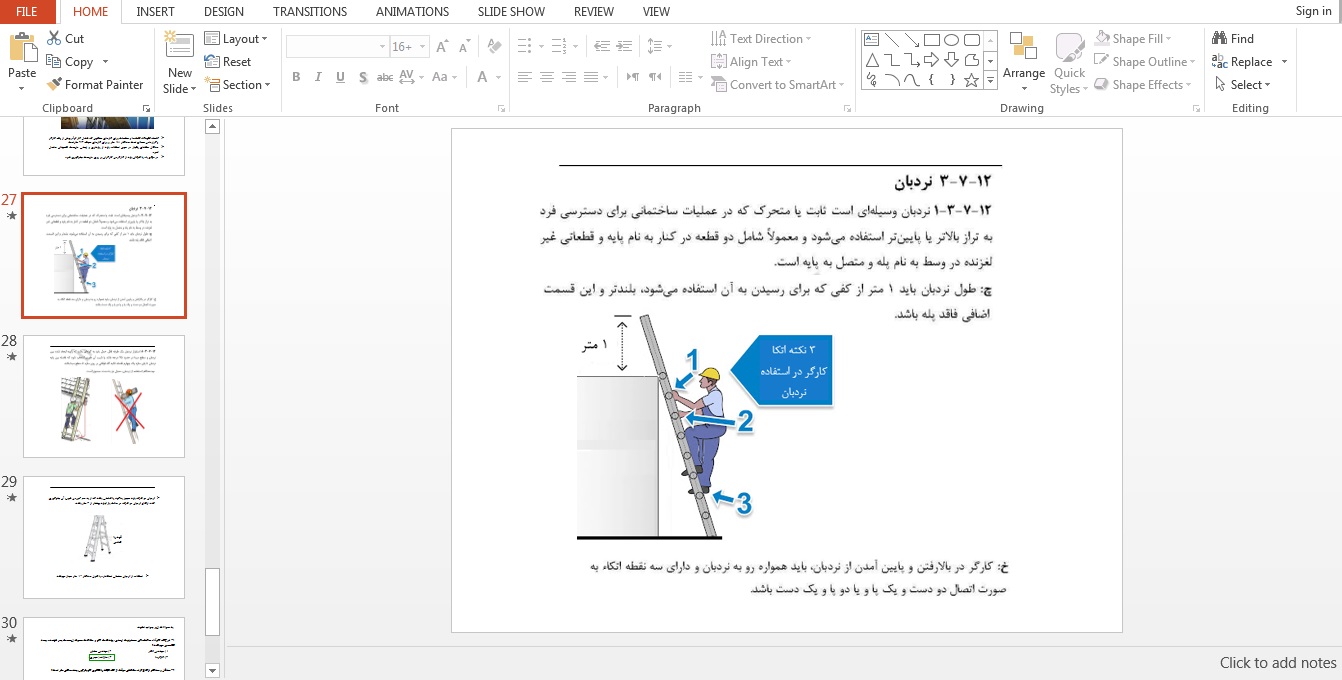Select the Line shape in gallery

tap(891, 40)
